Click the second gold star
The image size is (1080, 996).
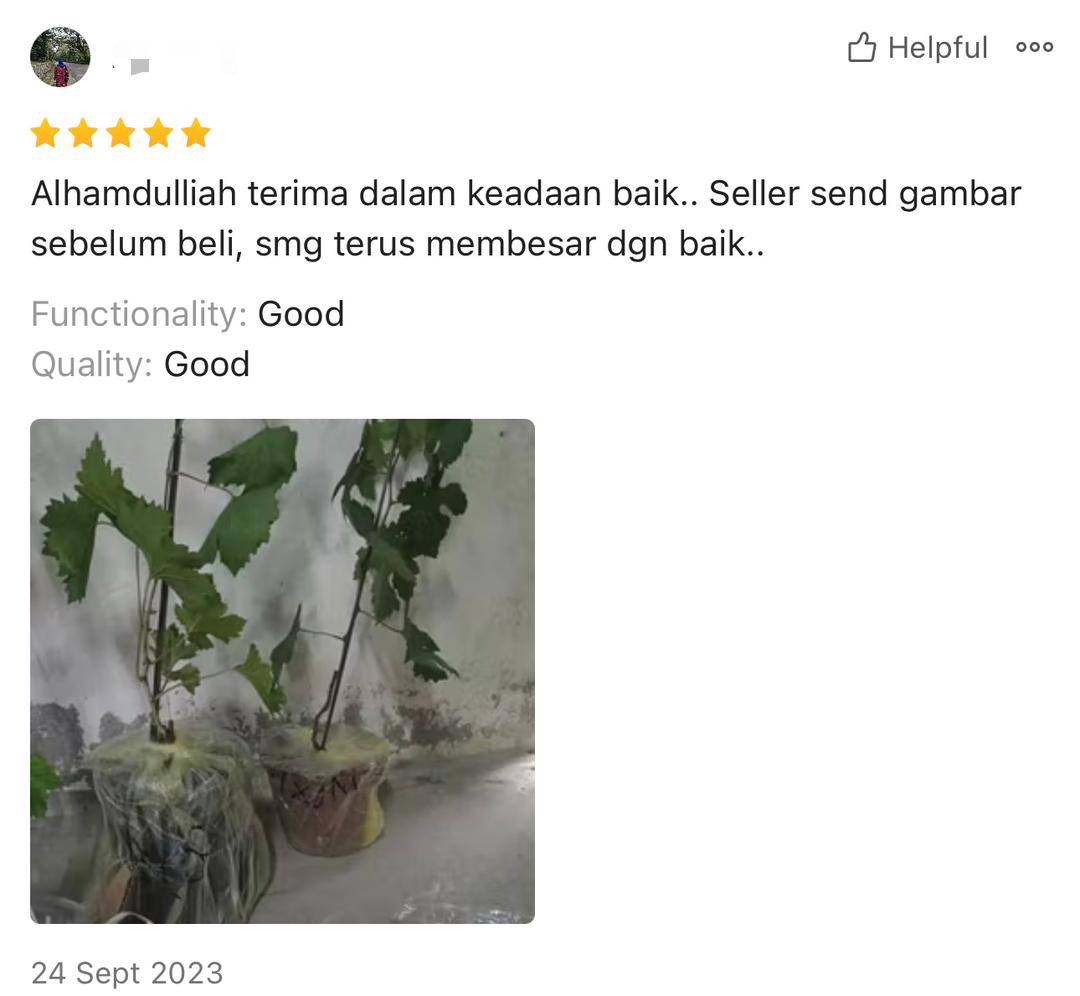point(83,132)
